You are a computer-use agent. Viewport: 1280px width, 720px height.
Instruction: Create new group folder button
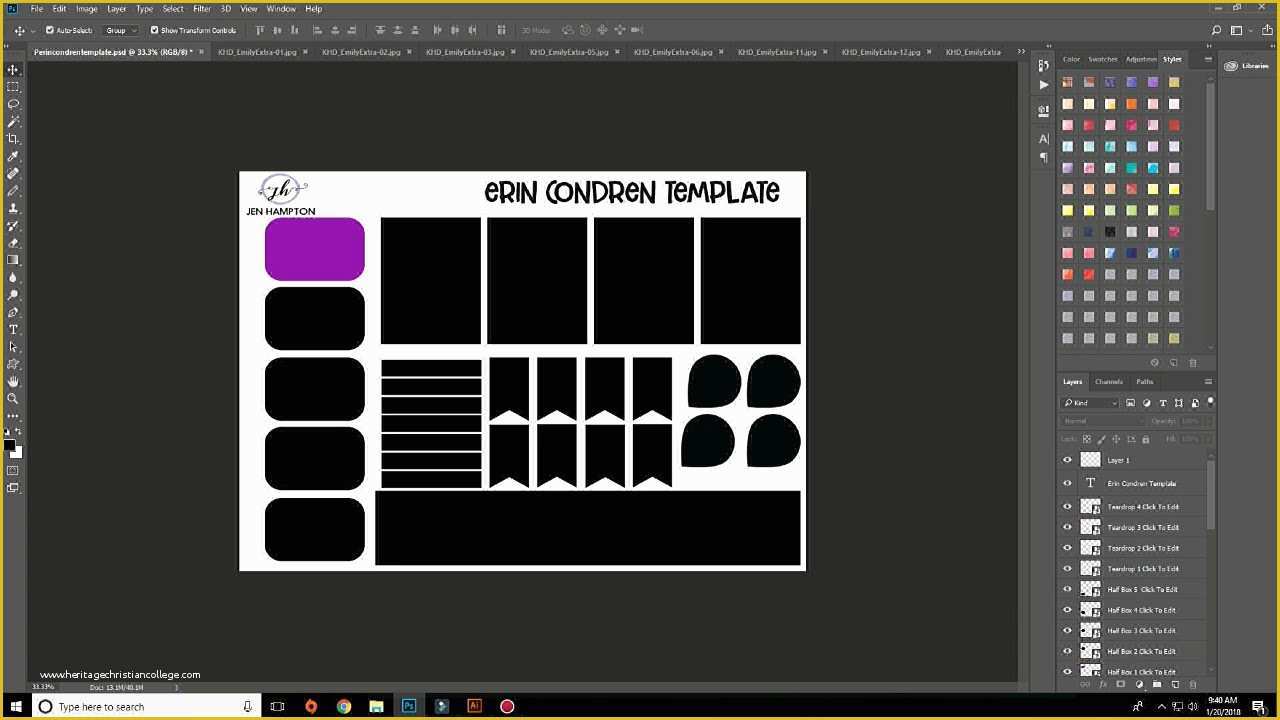pos(1157,685)
